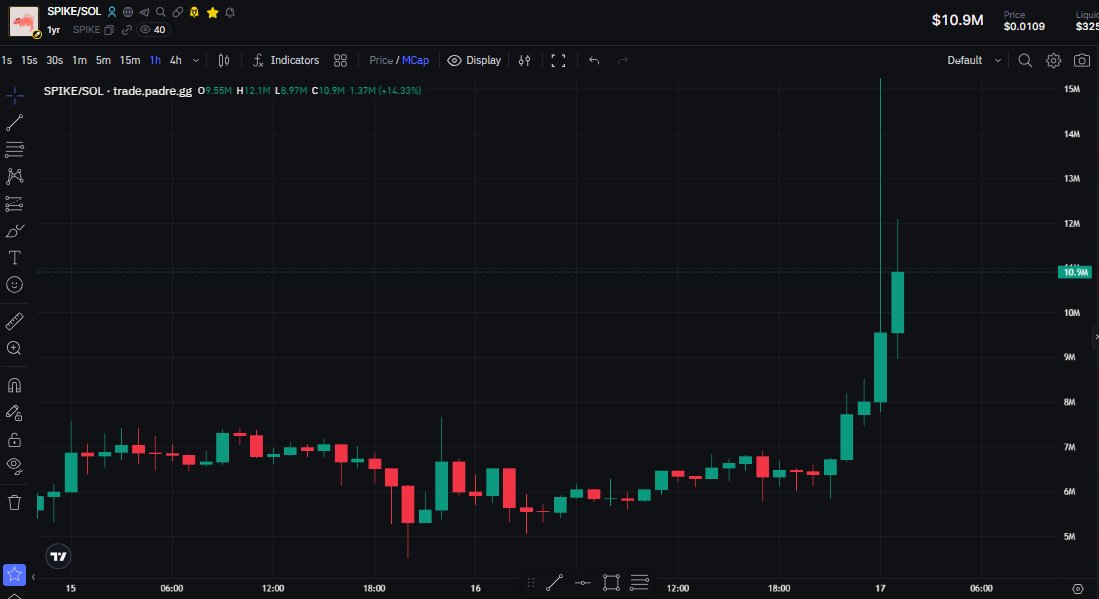Click the 10.9M current price label on axis
The height and width of the screenshot is (599, 1099).
[x=1074, y=272]
